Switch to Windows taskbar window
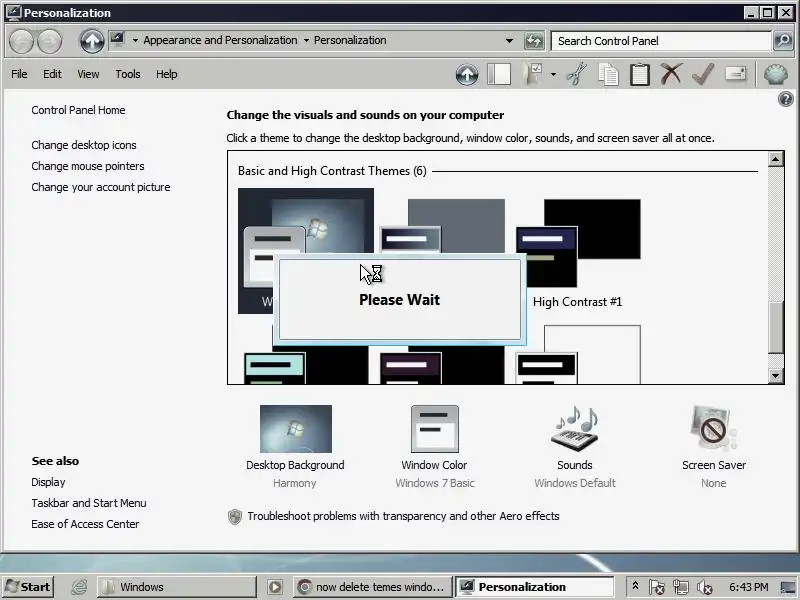The image size is (800, 600). pyautogui.click(x=177, y=587)
